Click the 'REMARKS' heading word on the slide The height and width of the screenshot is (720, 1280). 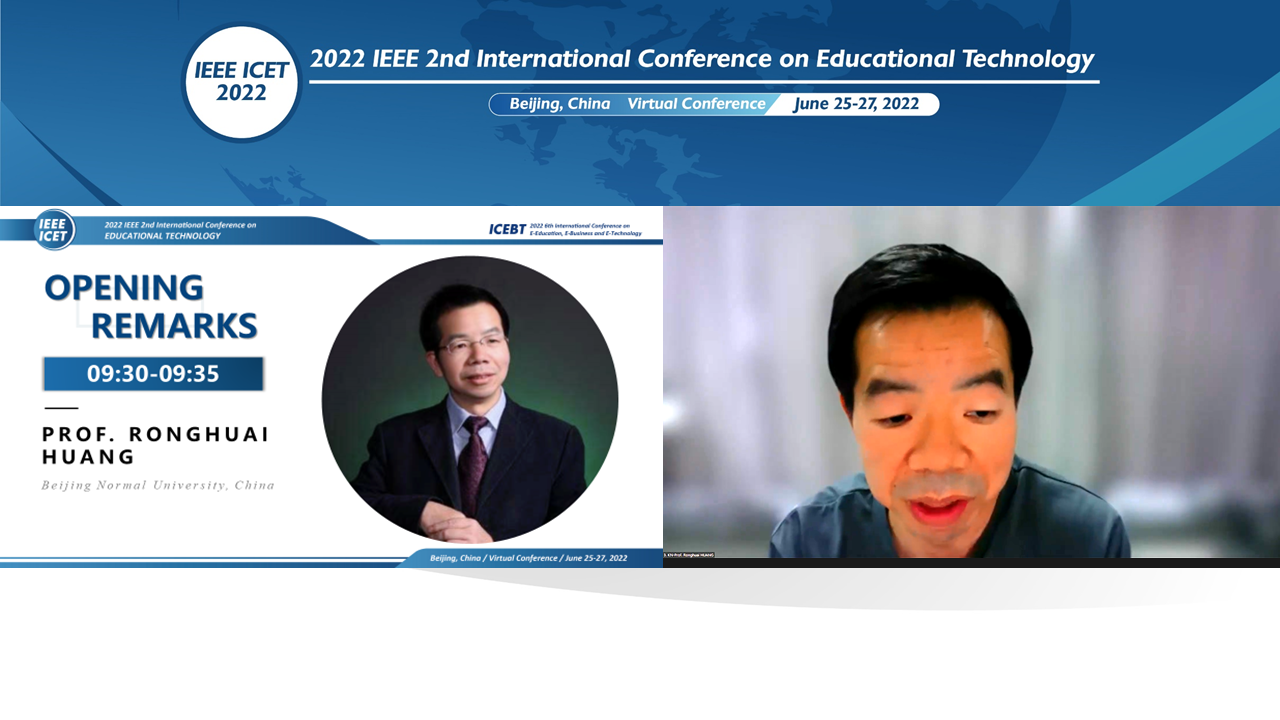click(174, 325)
